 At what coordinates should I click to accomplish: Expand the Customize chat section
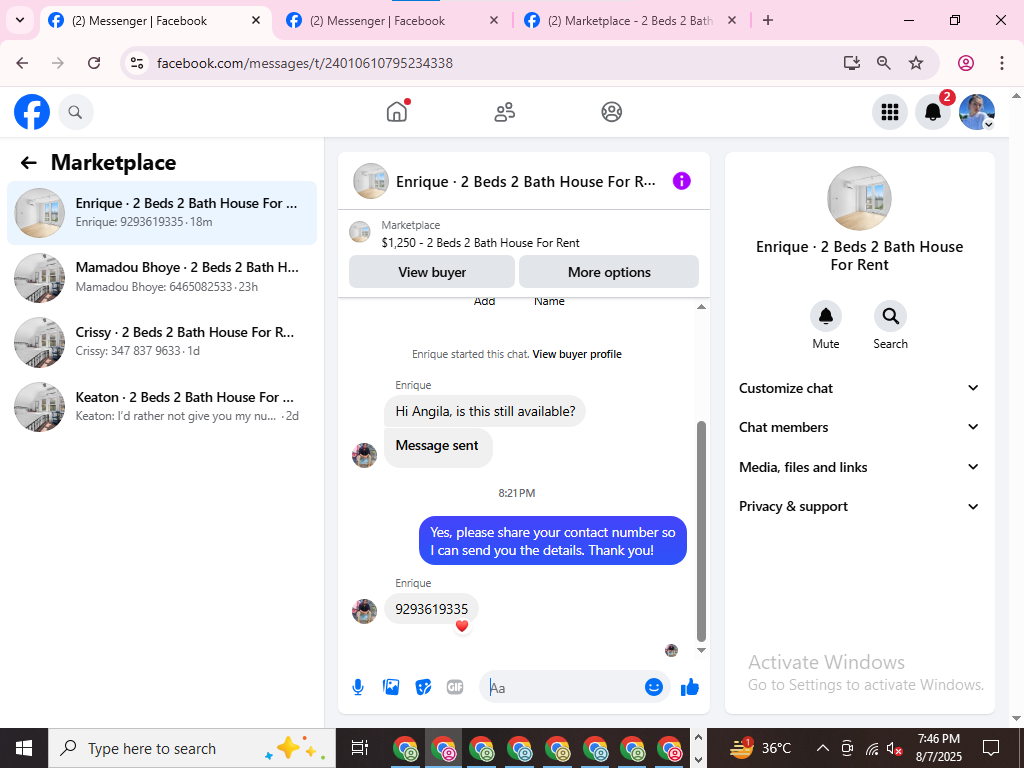[x=859, y=388]
